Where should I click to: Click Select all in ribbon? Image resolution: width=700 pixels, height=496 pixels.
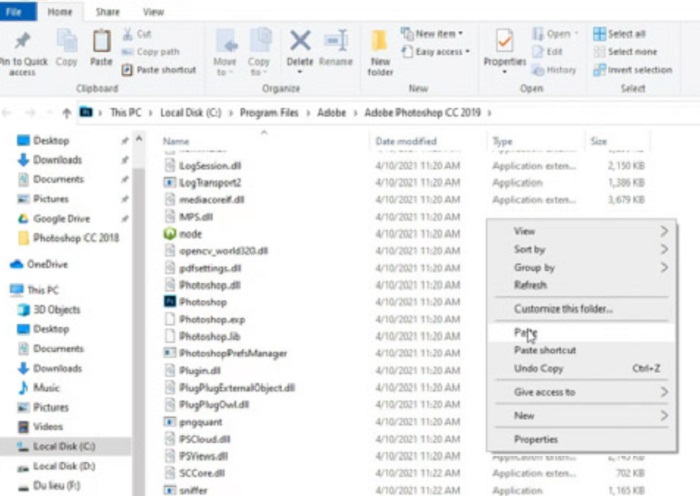click(619, 34)
